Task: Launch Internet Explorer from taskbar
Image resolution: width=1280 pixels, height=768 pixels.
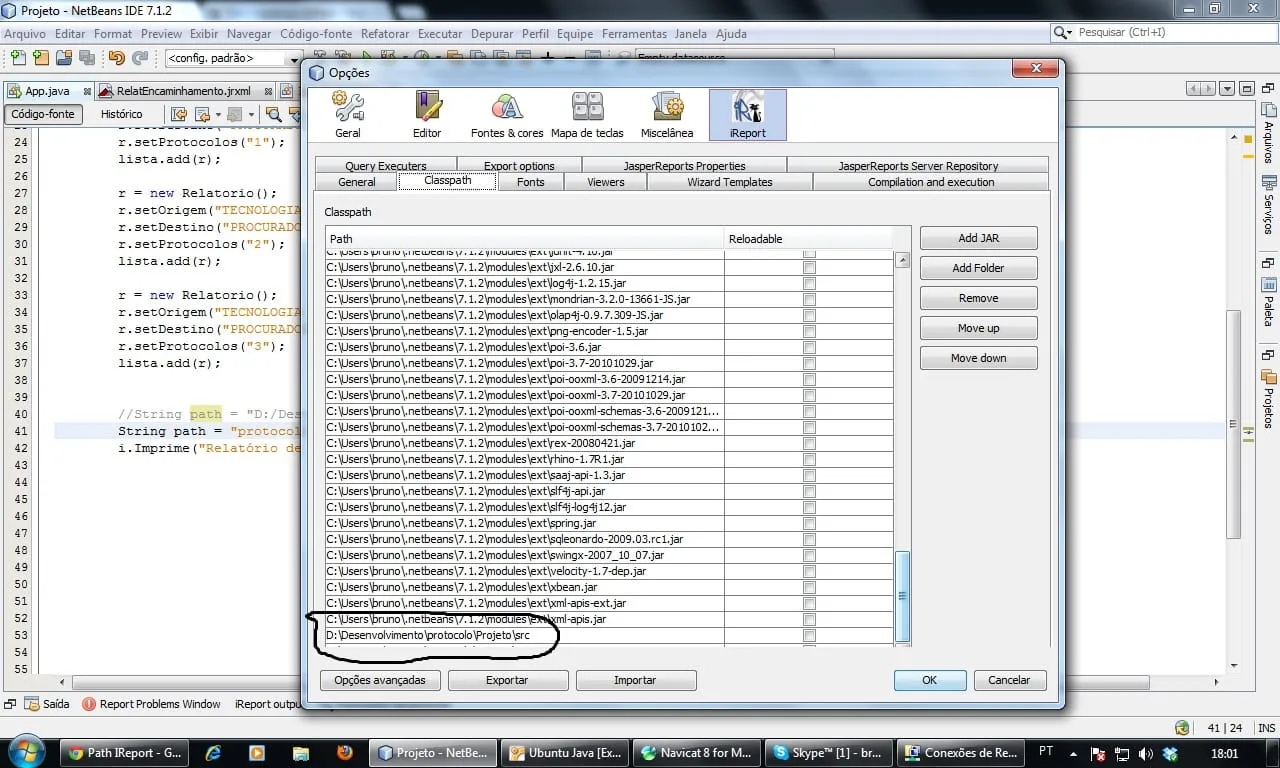Action: point(213,753)
